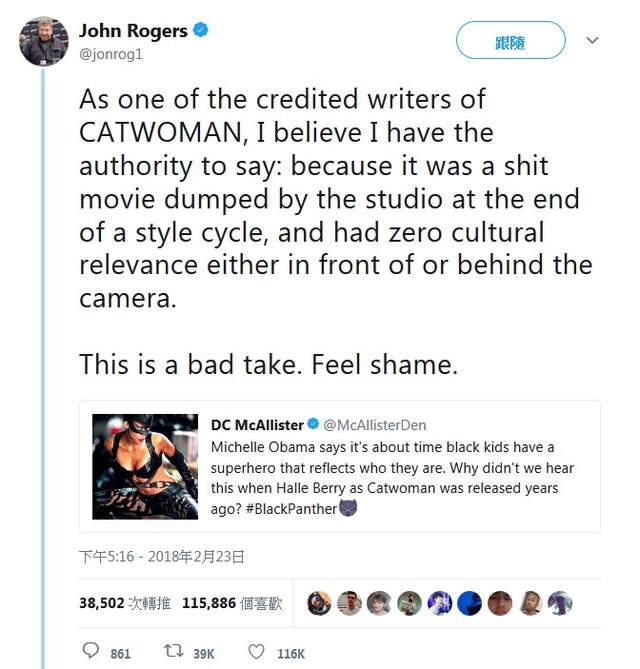
Task: Open the quoted DC McAllister tweet text
Action: tap(390, 467)
